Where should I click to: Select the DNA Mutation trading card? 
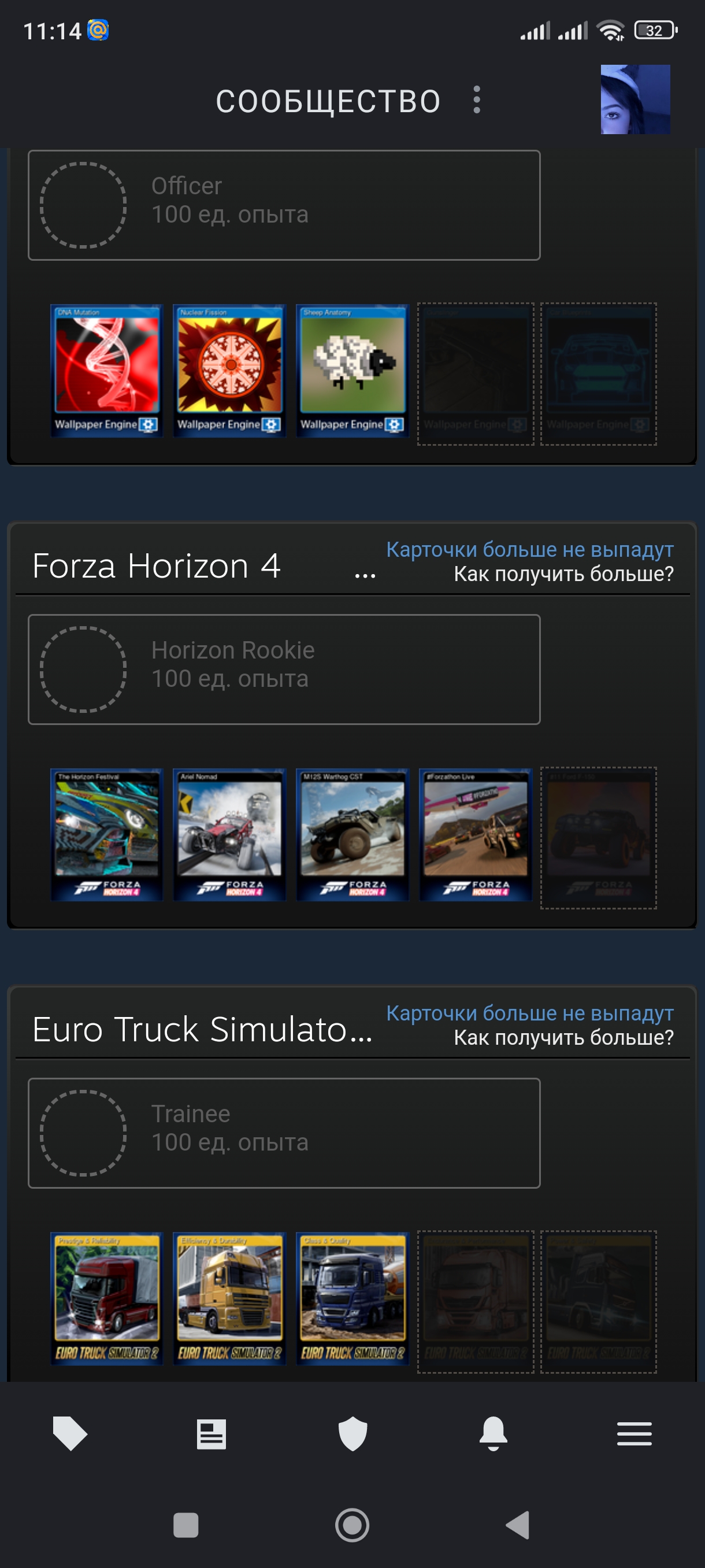tap(106, 371)
